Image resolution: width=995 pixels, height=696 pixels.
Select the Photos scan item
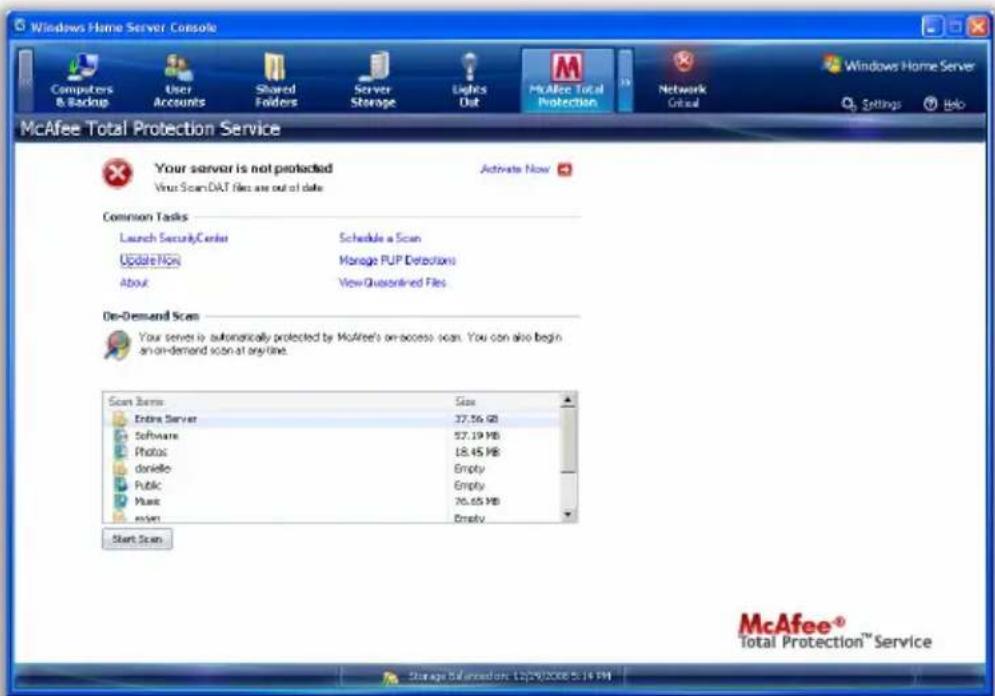(x=331, y=452)
